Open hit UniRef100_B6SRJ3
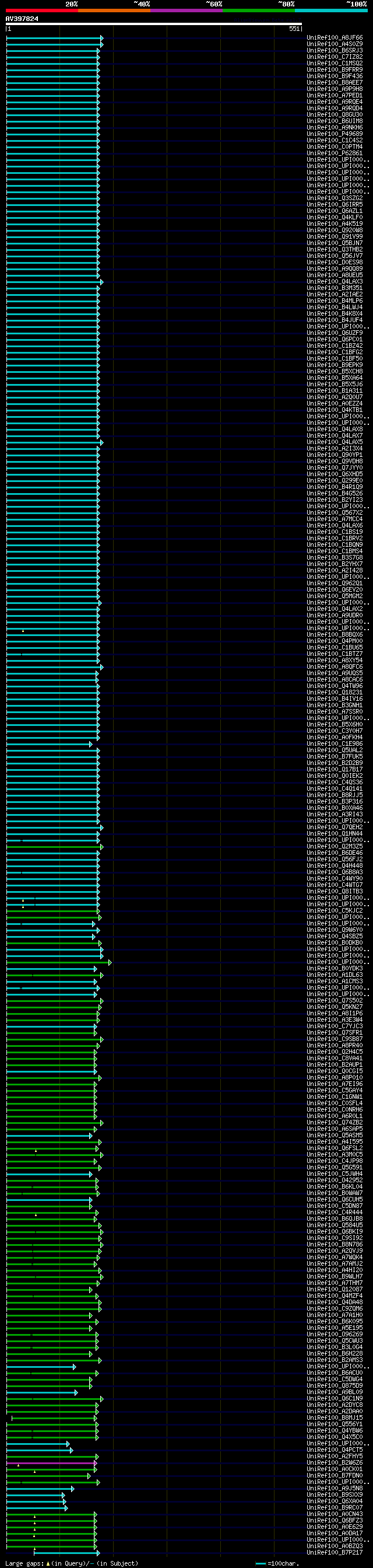 tap(335, 51)
